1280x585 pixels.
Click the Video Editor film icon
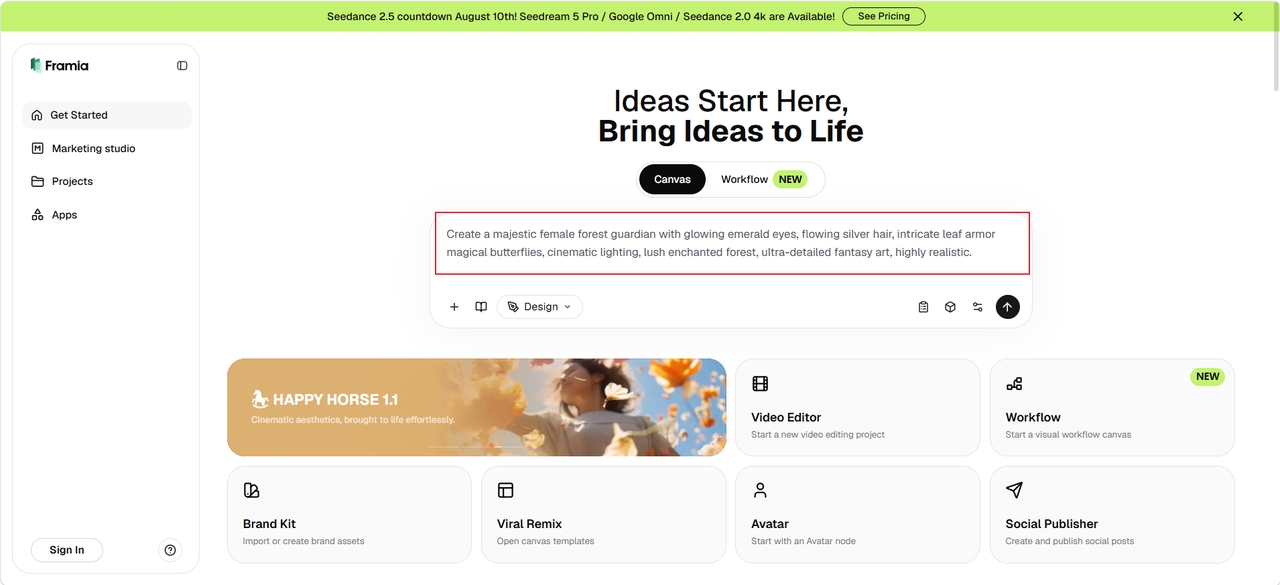(x=760, y=384)
